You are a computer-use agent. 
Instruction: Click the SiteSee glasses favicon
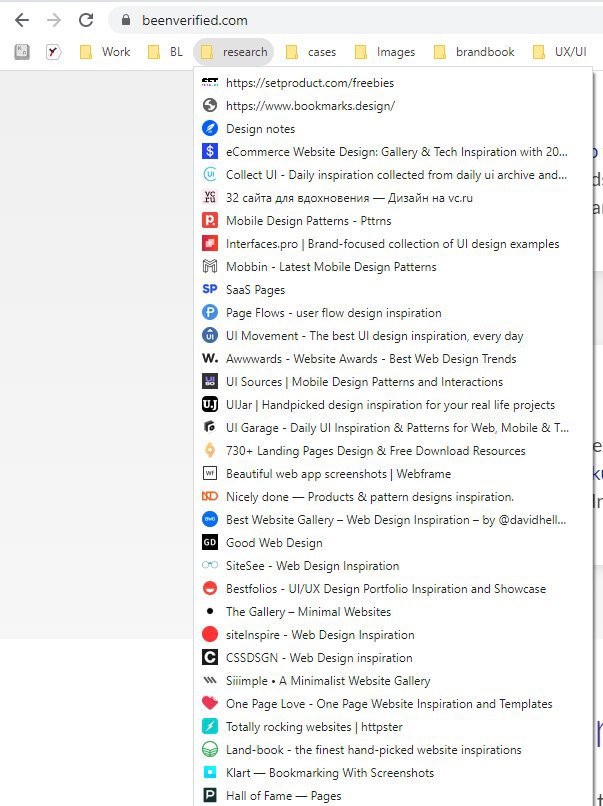point(210,565)
